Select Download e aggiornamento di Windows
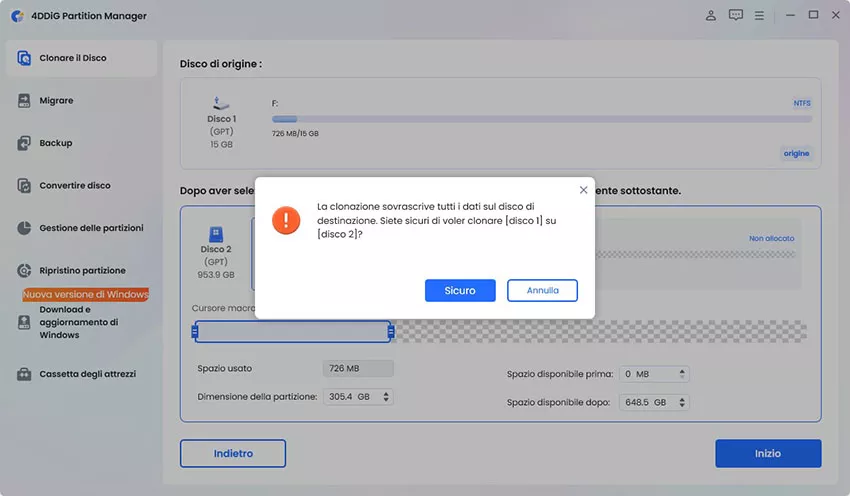The height and width of the screenshot is (496, 850). pos(78,322)
